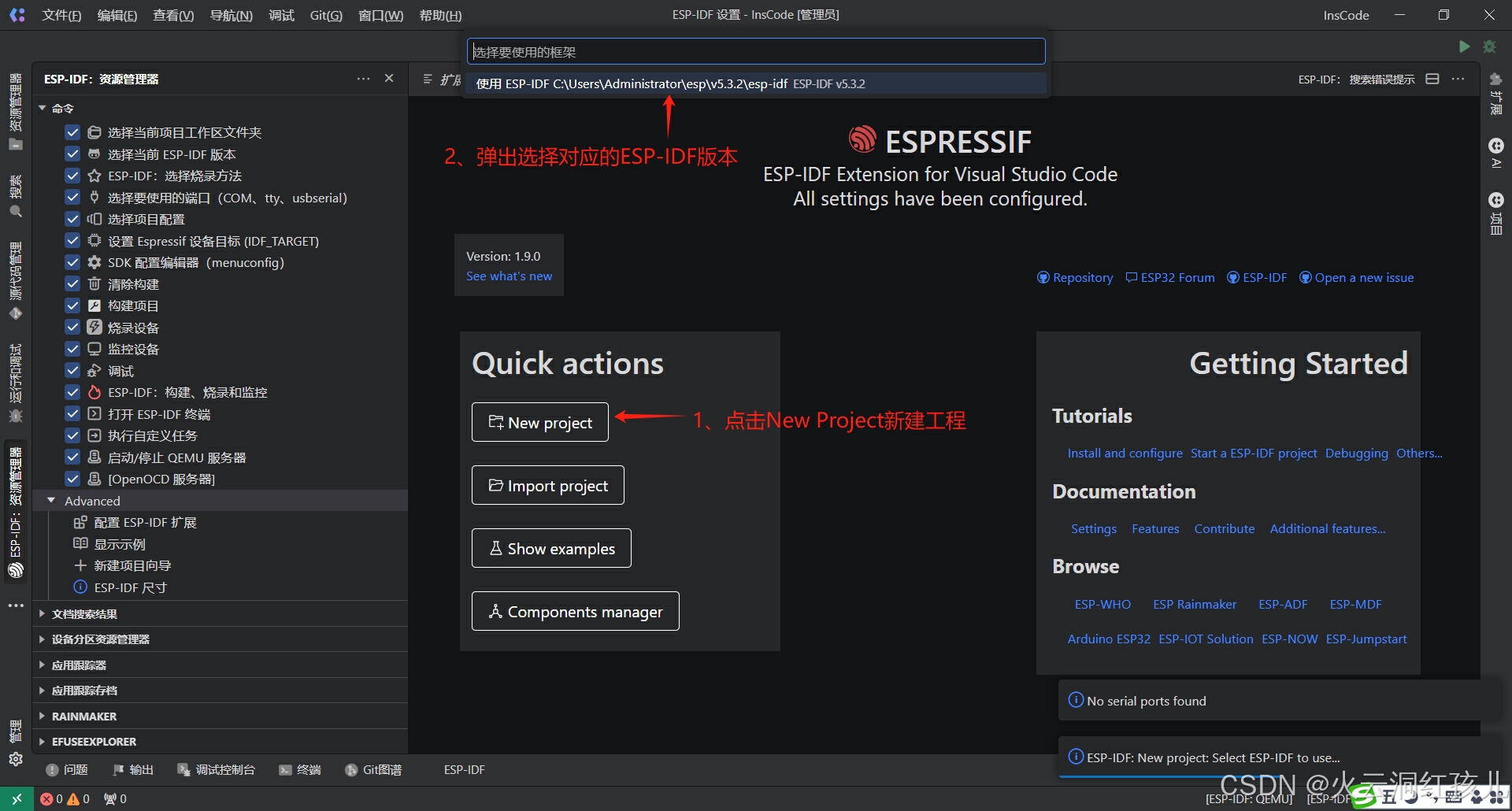The height and width of the screenshot is (811, 1512).
Task: Click build, flash and monitor flame icon
Action: [x=94, y=392]
